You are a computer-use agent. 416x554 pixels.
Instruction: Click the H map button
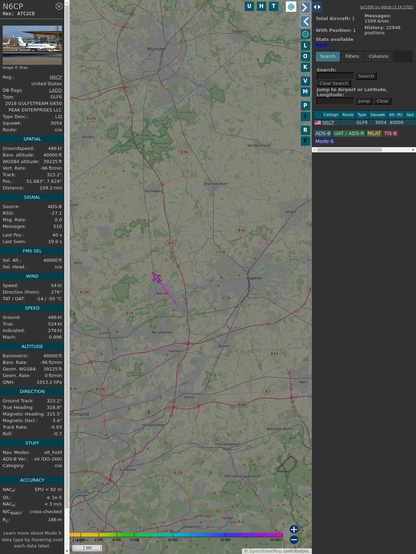(261, 6)
